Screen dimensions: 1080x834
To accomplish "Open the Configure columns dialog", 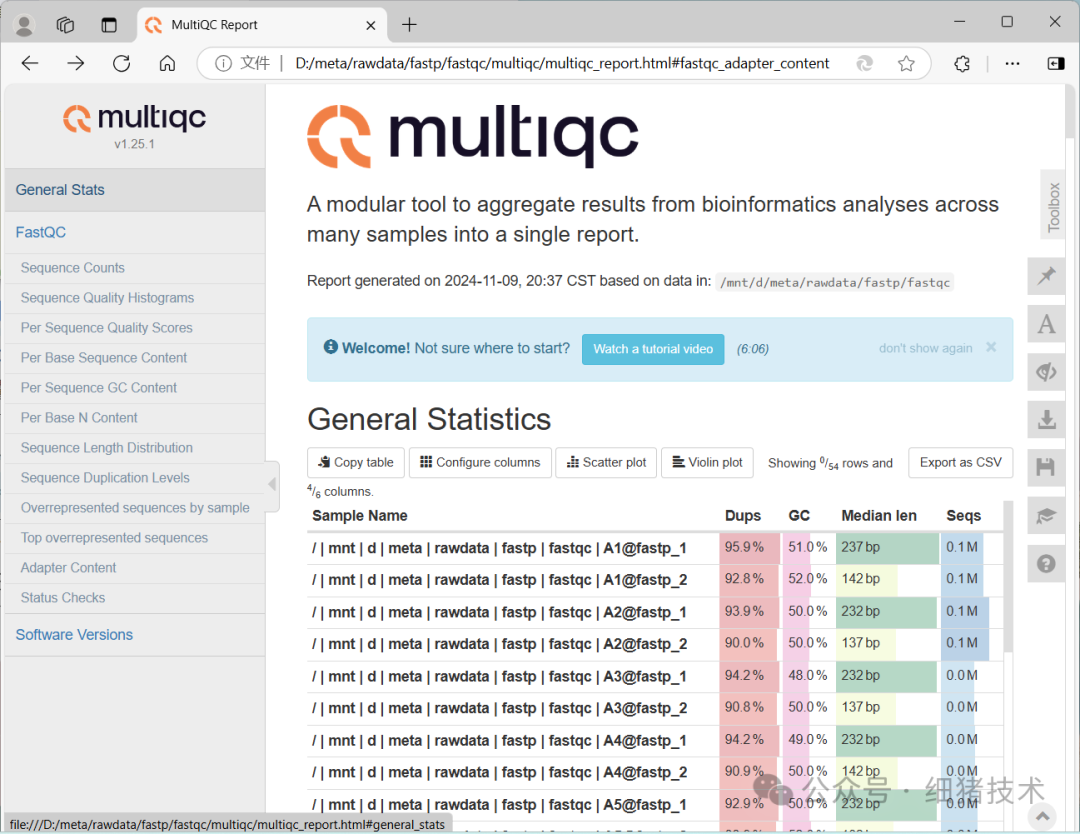I will click(x=480, y=462).
